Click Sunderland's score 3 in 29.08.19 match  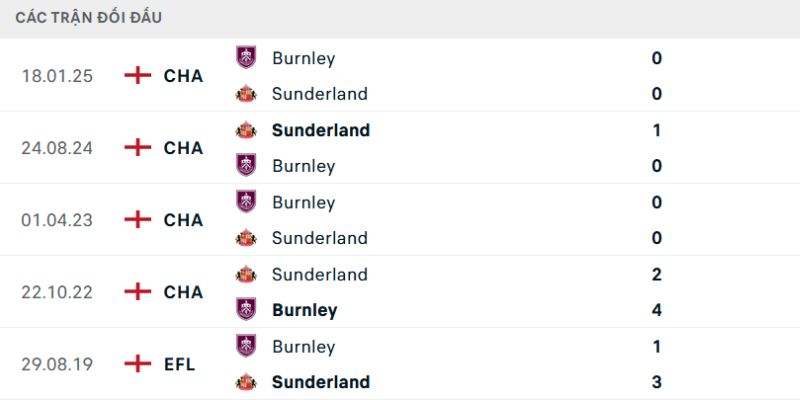click(657, 382)
